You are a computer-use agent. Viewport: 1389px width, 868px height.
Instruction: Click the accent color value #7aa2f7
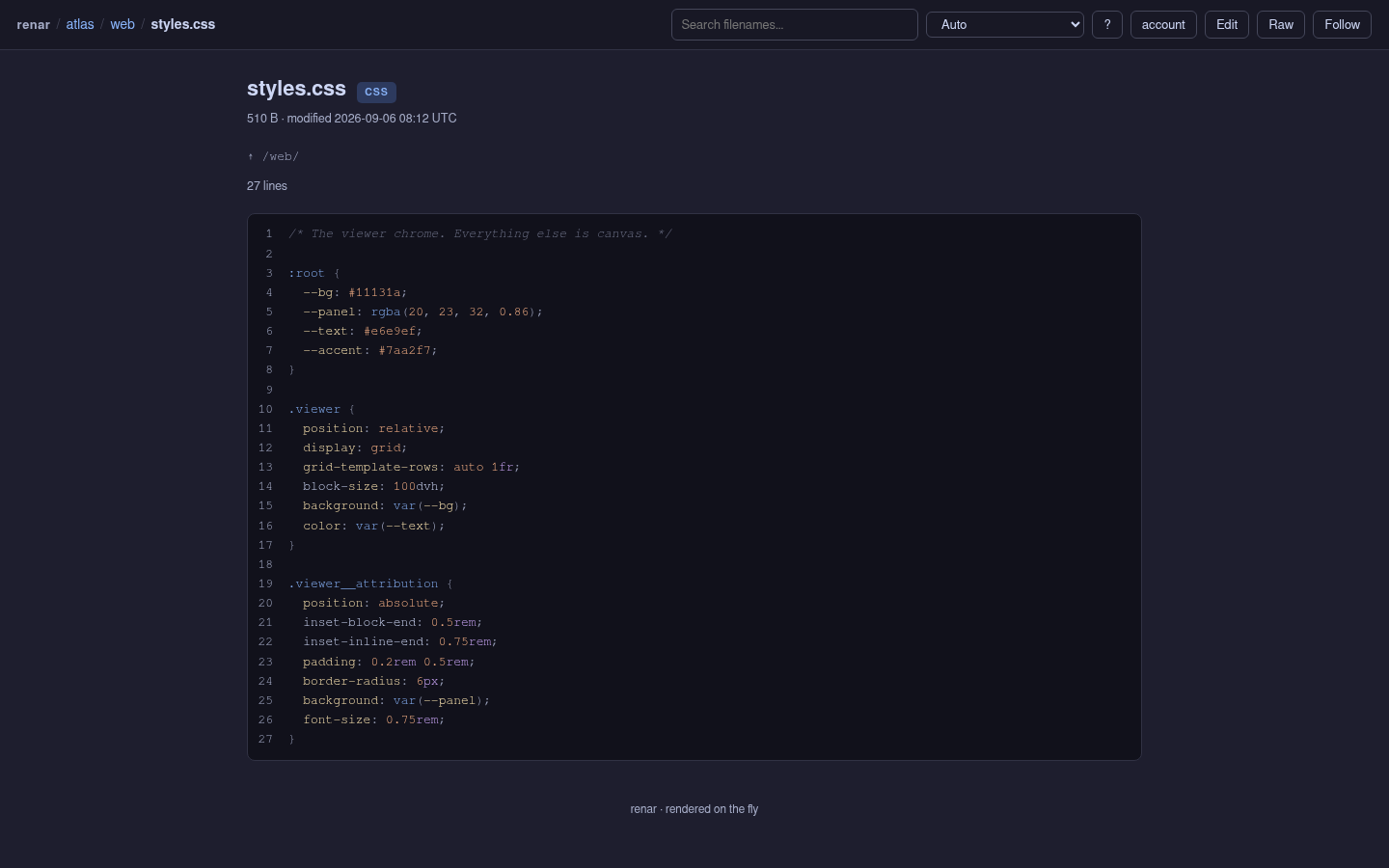point(405,350)
